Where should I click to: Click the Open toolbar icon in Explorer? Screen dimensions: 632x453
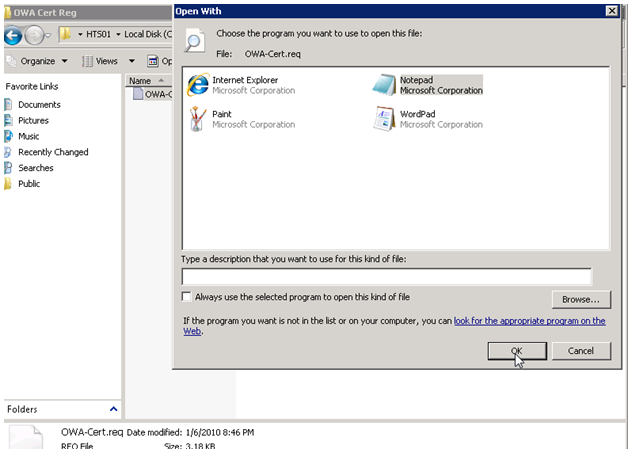point(153,61)
